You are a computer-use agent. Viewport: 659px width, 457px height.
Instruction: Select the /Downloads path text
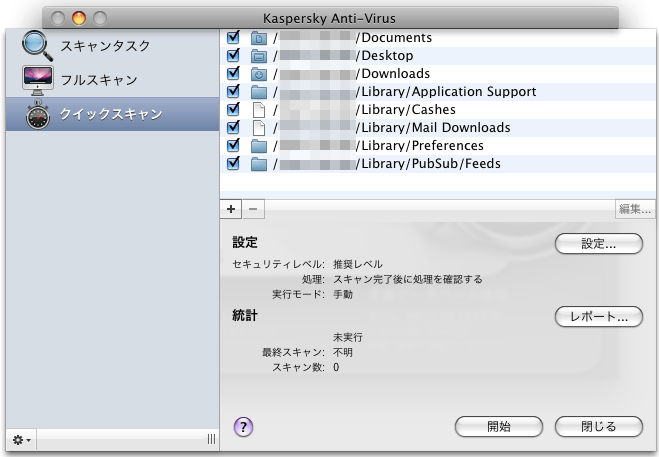393,74
